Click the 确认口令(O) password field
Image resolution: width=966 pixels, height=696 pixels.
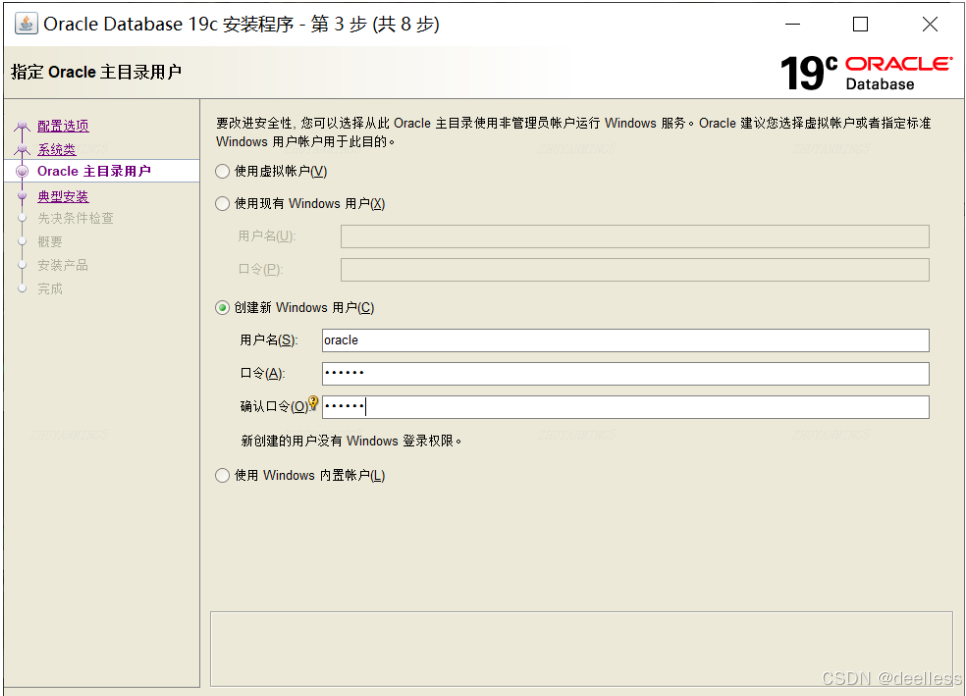pyautogui.click(x=625, y=407)
